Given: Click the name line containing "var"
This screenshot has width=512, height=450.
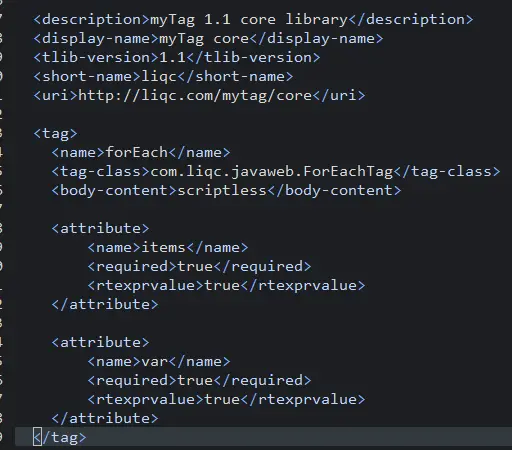Looking at the screenshot, I should [159, 361].
